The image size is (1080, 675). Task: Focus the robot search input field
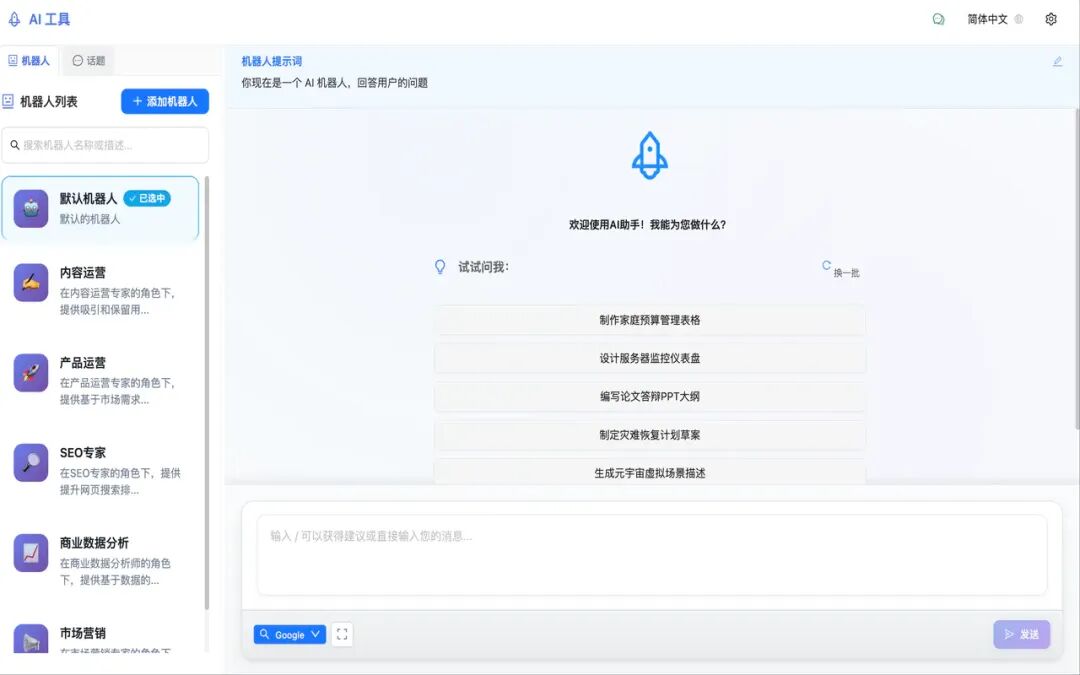tap(105, 145)
